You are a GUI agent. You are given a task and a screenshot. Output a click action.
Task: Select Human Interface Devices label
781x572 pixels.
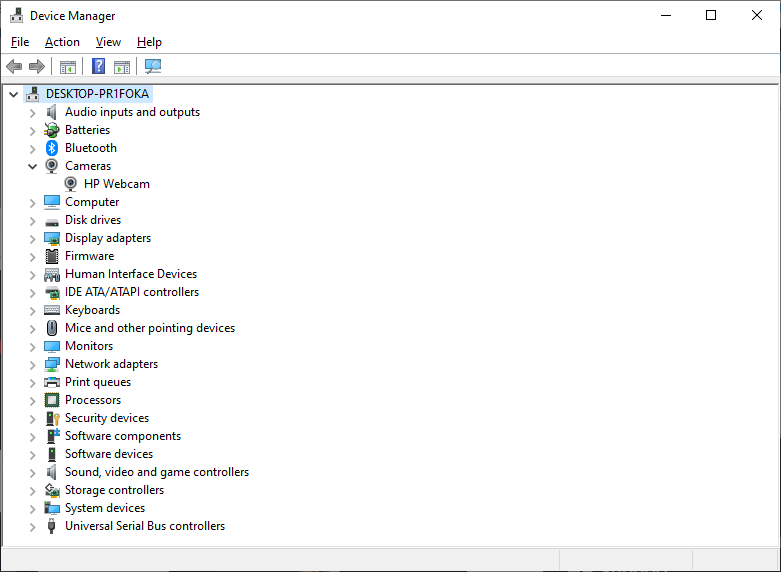click(131, 274)
